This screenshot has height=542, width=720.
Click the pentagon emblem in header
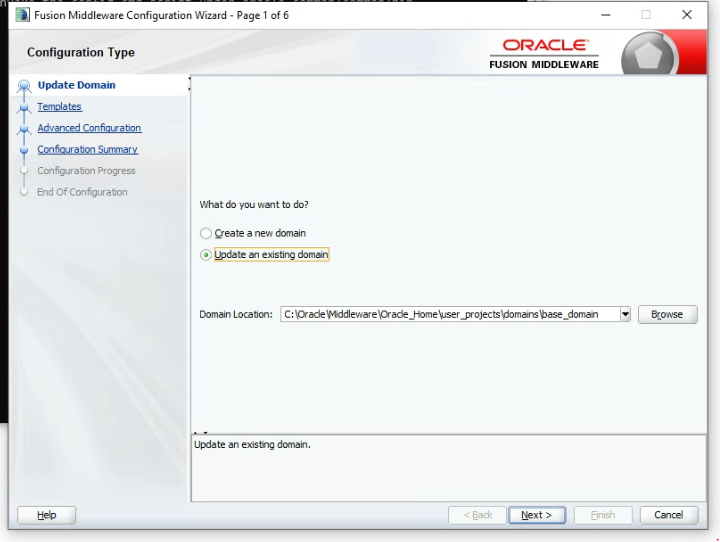(x=648, y=56)
